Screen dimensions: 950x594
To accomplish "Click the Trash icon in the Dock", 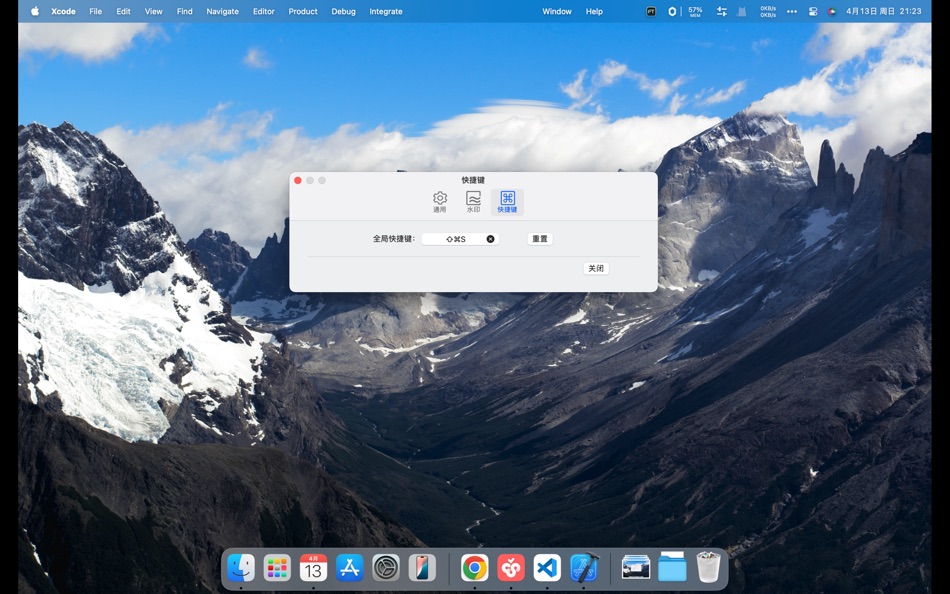I will 709,567.
